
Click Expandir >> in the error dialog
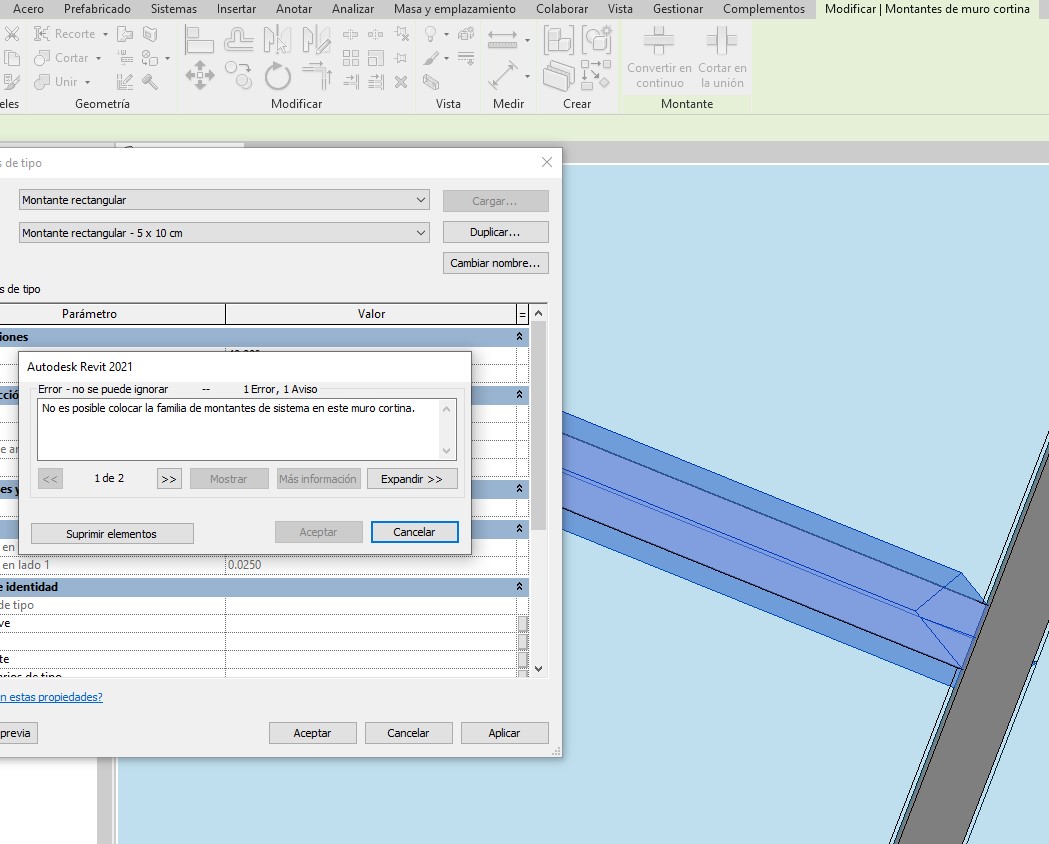coord(411,479)
